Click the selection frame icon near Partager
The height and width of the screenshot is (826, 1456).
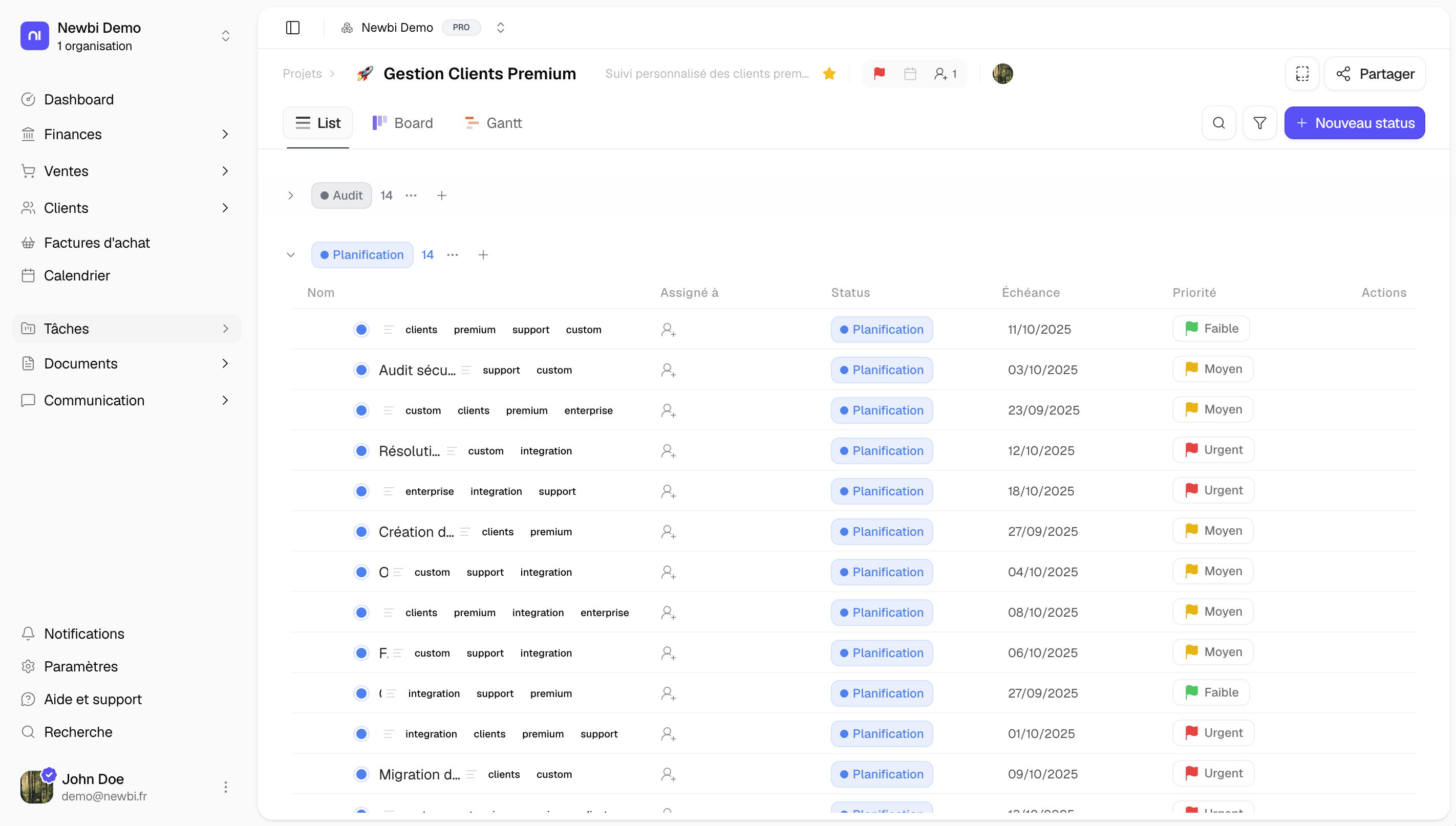pos(1302,74)
